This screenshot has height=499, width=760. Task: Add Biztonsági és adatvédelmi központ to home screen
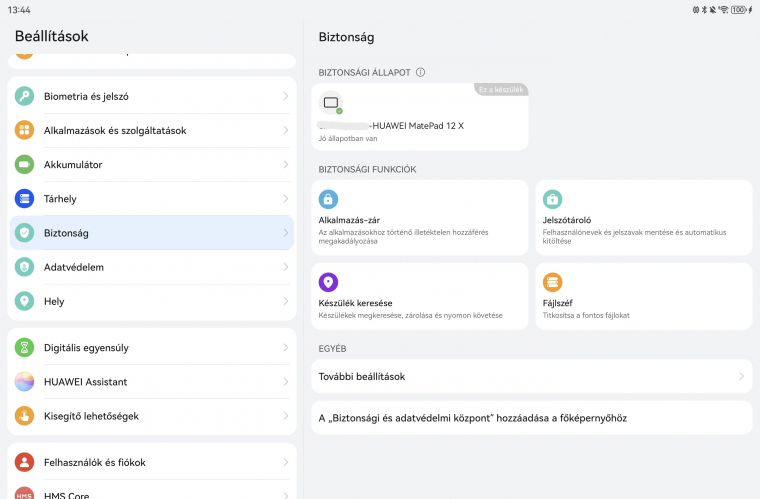pyautogui.click(x=472, y=418)
